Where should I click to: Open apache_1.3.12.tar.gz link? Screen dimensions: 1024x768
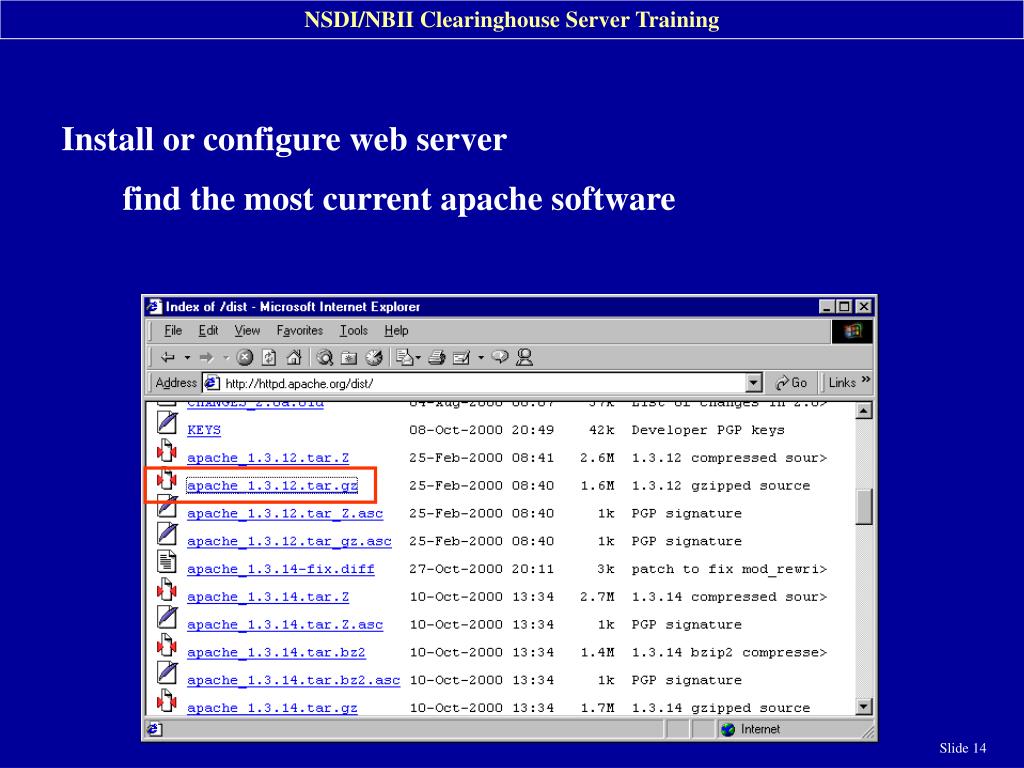tap(272, 486)
